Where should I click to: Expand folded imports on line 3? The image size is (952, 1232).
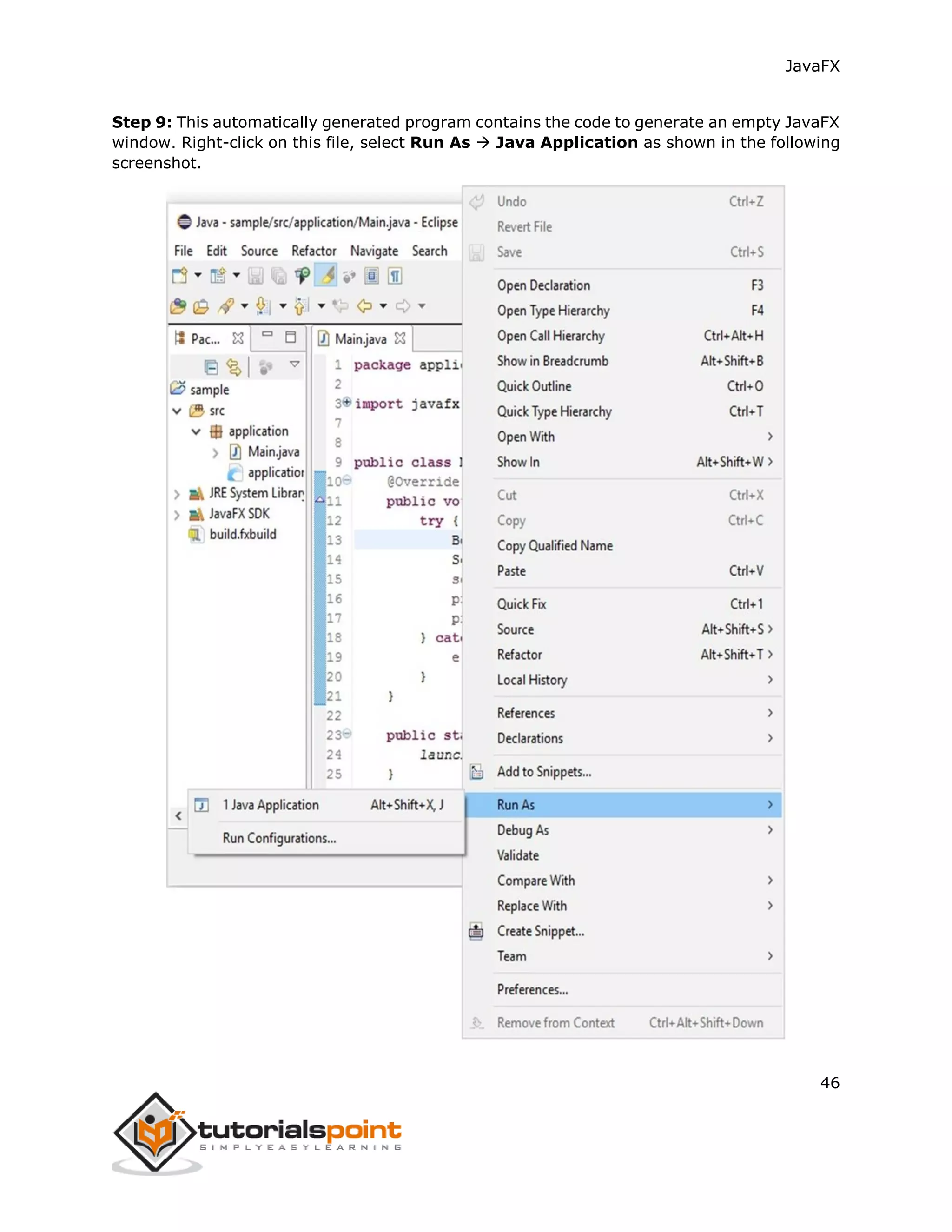click(x=347, y=402)
